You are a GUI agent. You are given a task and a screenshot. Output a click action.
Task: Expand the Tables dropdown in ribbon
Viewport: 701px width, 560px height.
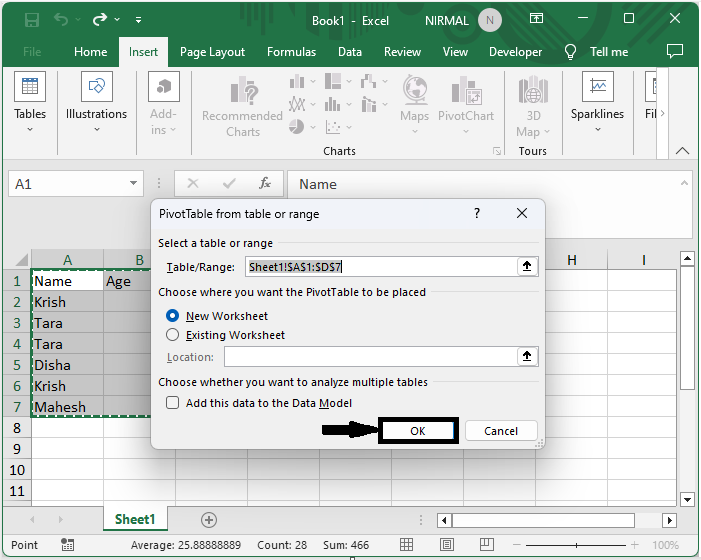coord(30,128)
